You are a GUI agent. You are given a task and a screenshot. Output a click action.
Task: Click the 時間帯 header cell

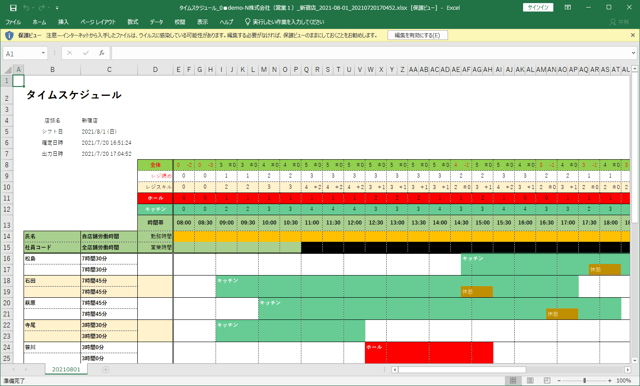pos(155,223)
